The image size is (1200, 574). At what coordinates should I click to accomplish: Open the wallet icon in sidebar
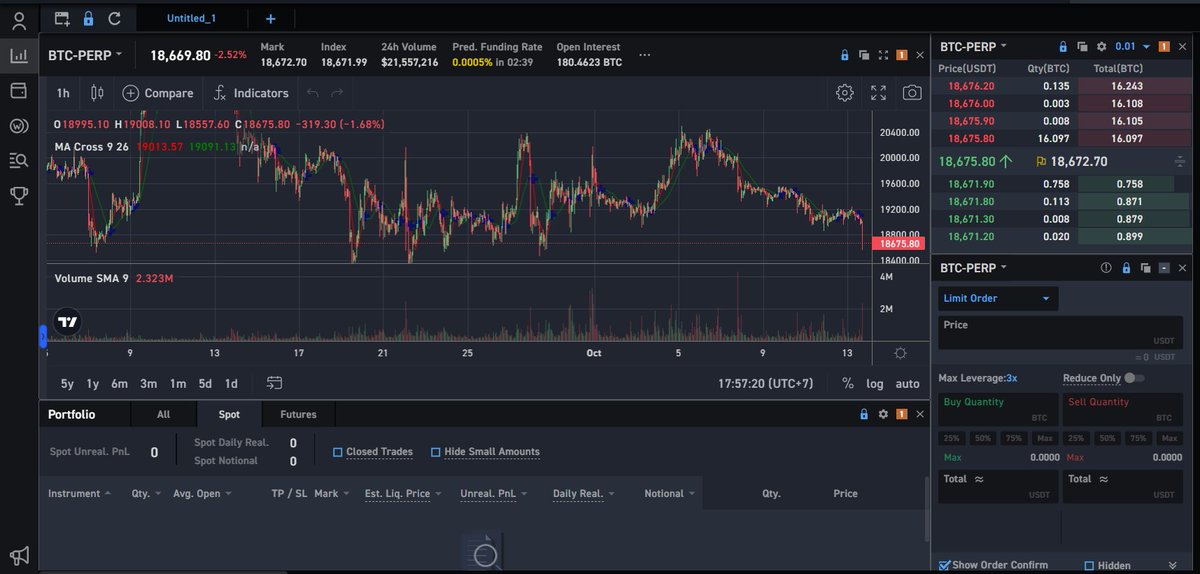pos(18,91)
